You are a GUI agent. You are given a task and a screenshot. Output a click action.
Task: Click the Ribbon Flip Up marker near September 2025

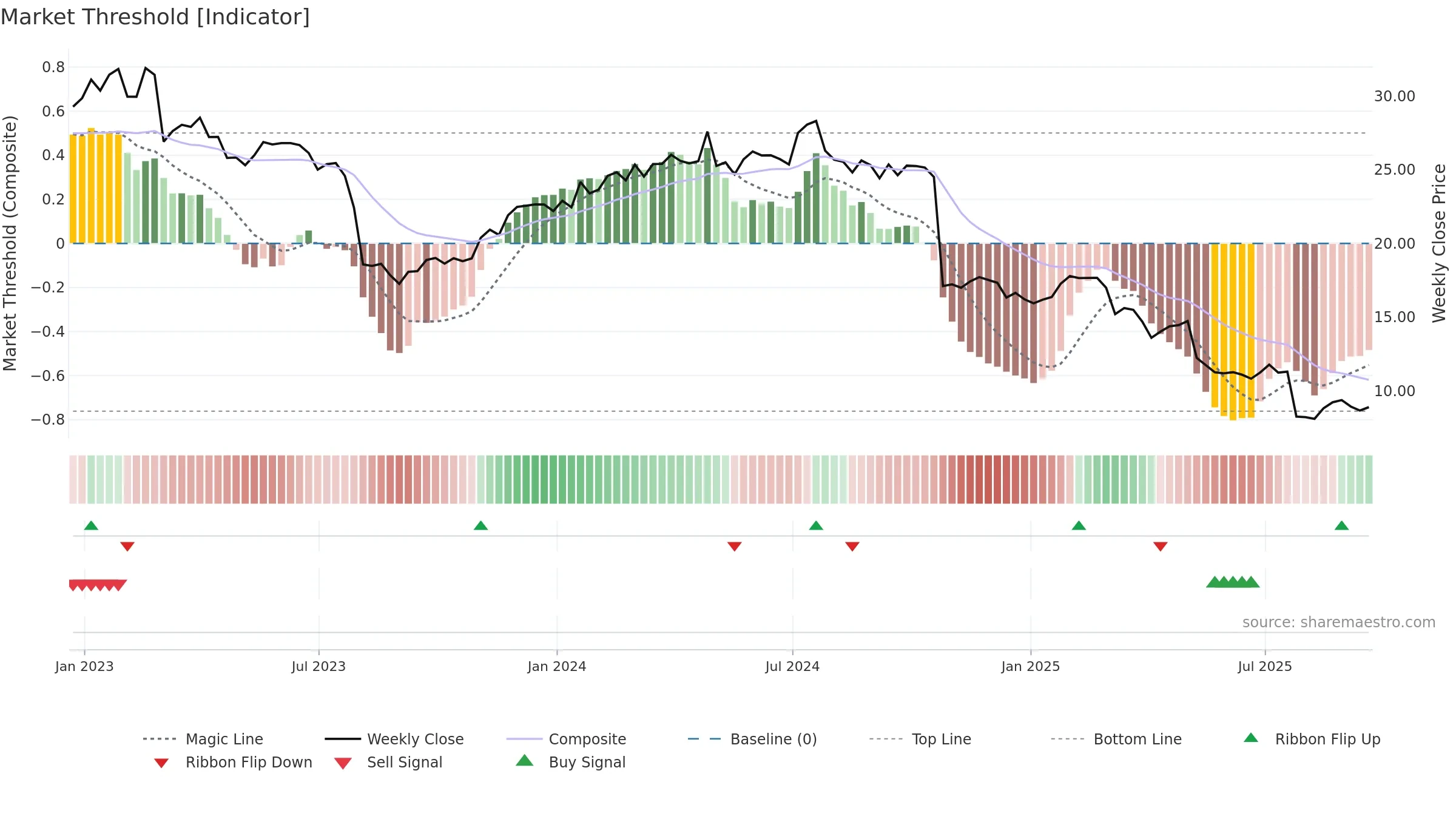click(x=1341, y=525)
